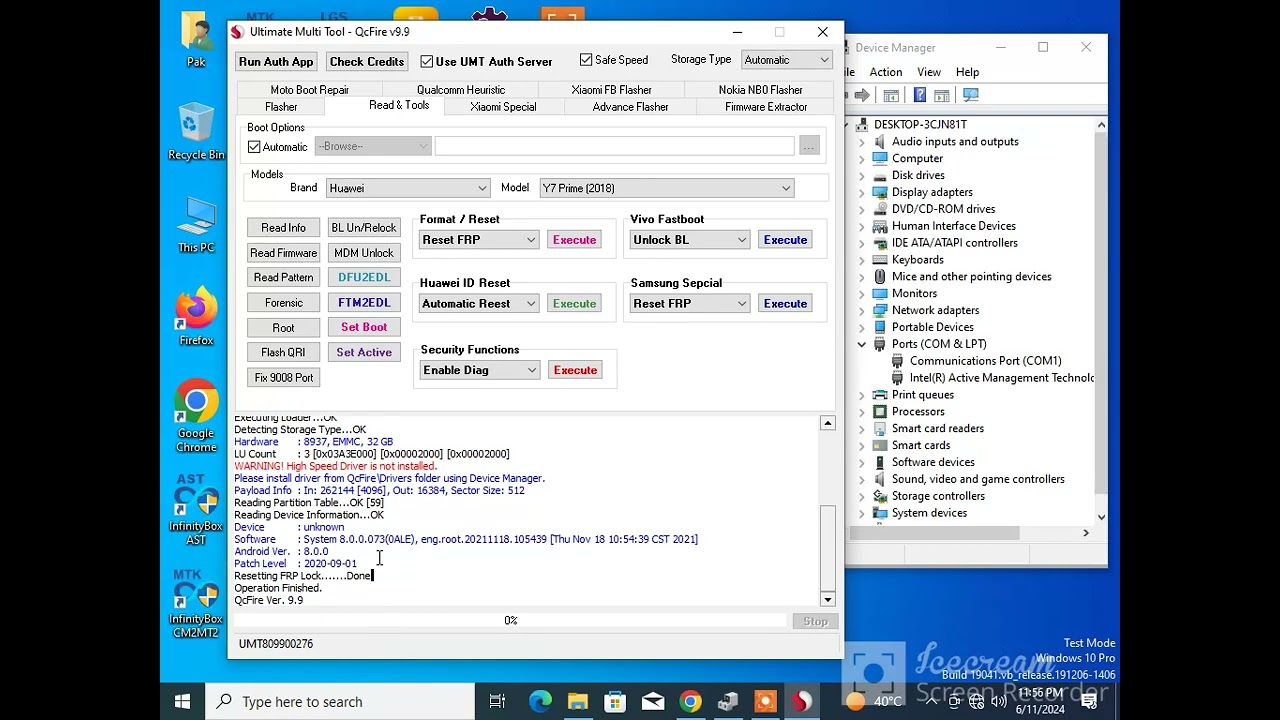Open File Explorer from the taskbar
The width and height of the screenshot is (1280, 720).
577,701
